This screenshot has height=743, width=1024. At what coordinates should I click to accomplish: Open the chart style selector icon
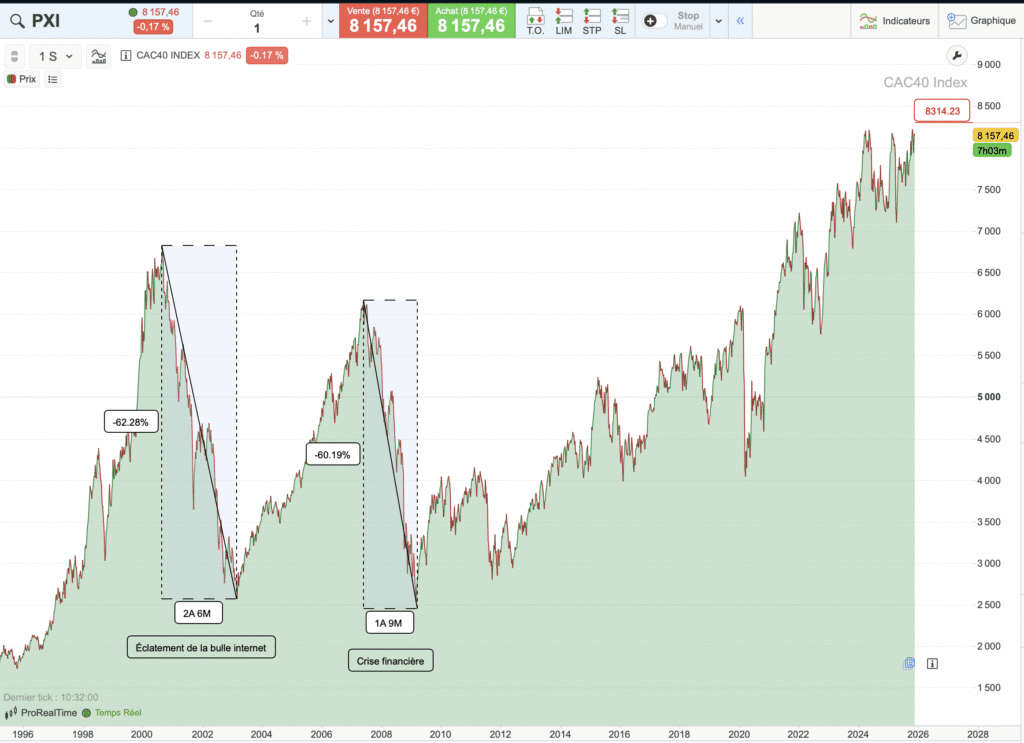97,56
